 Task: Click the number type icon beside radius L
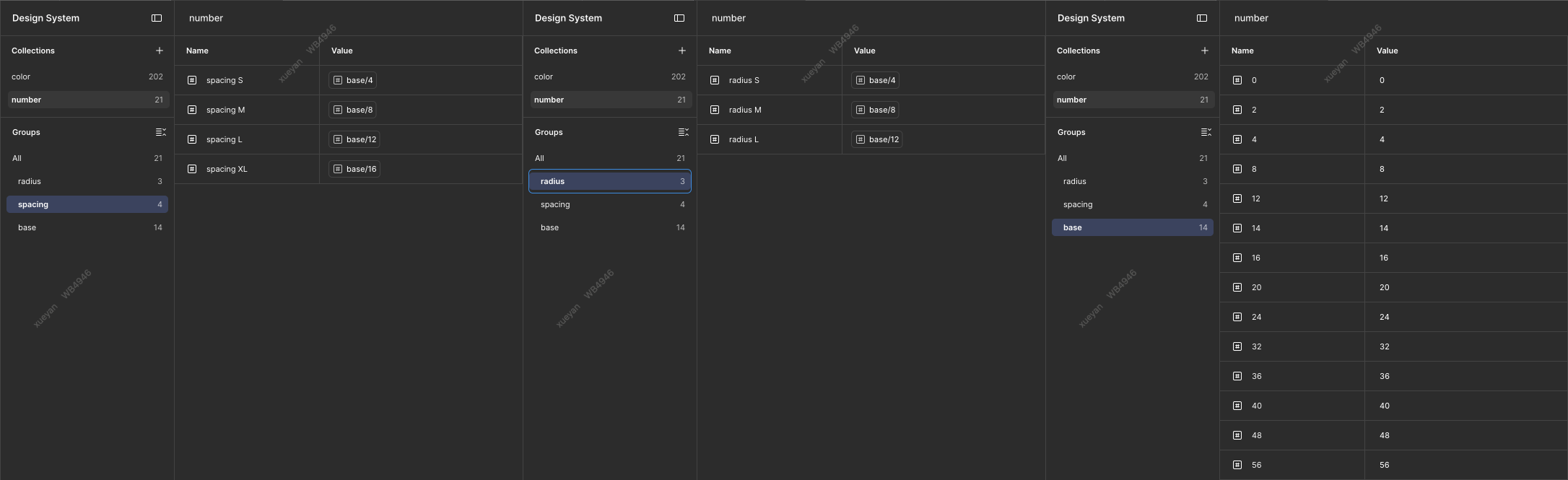(x=715, y=139)
